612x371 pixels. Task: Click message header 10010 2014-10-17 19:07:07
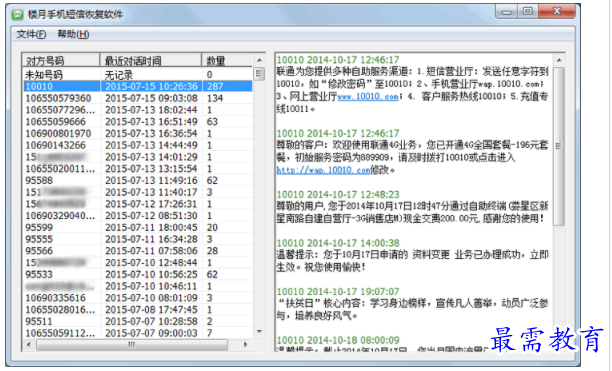[338, 291]
